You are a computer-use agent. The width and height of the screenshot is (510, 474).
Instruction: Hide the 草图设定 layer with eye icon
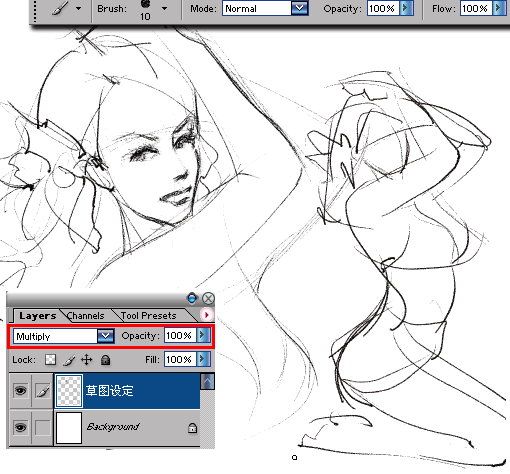(20, 390)
